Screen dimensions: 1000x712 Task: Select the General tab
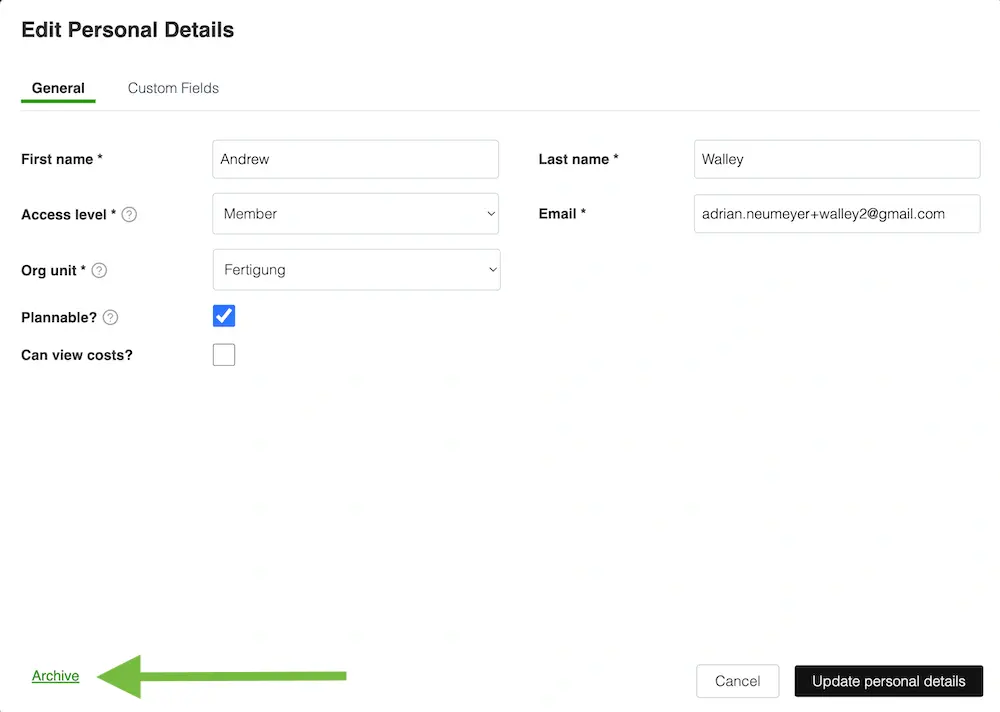point(58,88)
